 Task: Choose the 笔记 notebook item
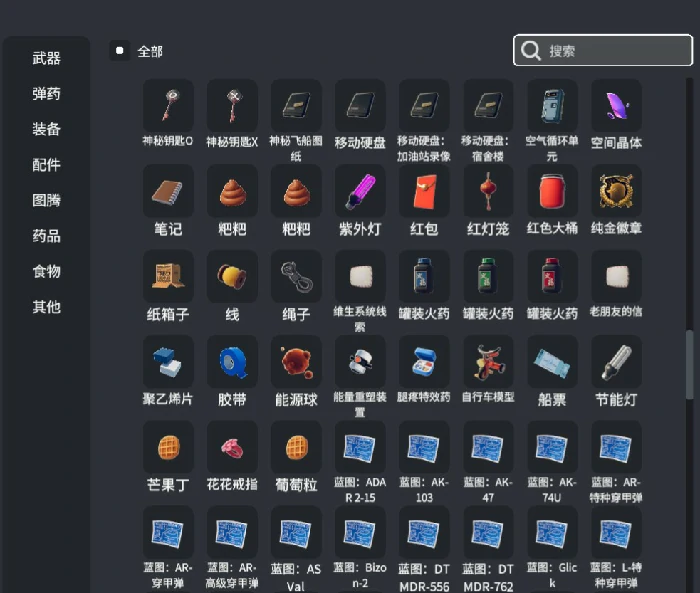(168, 191)
